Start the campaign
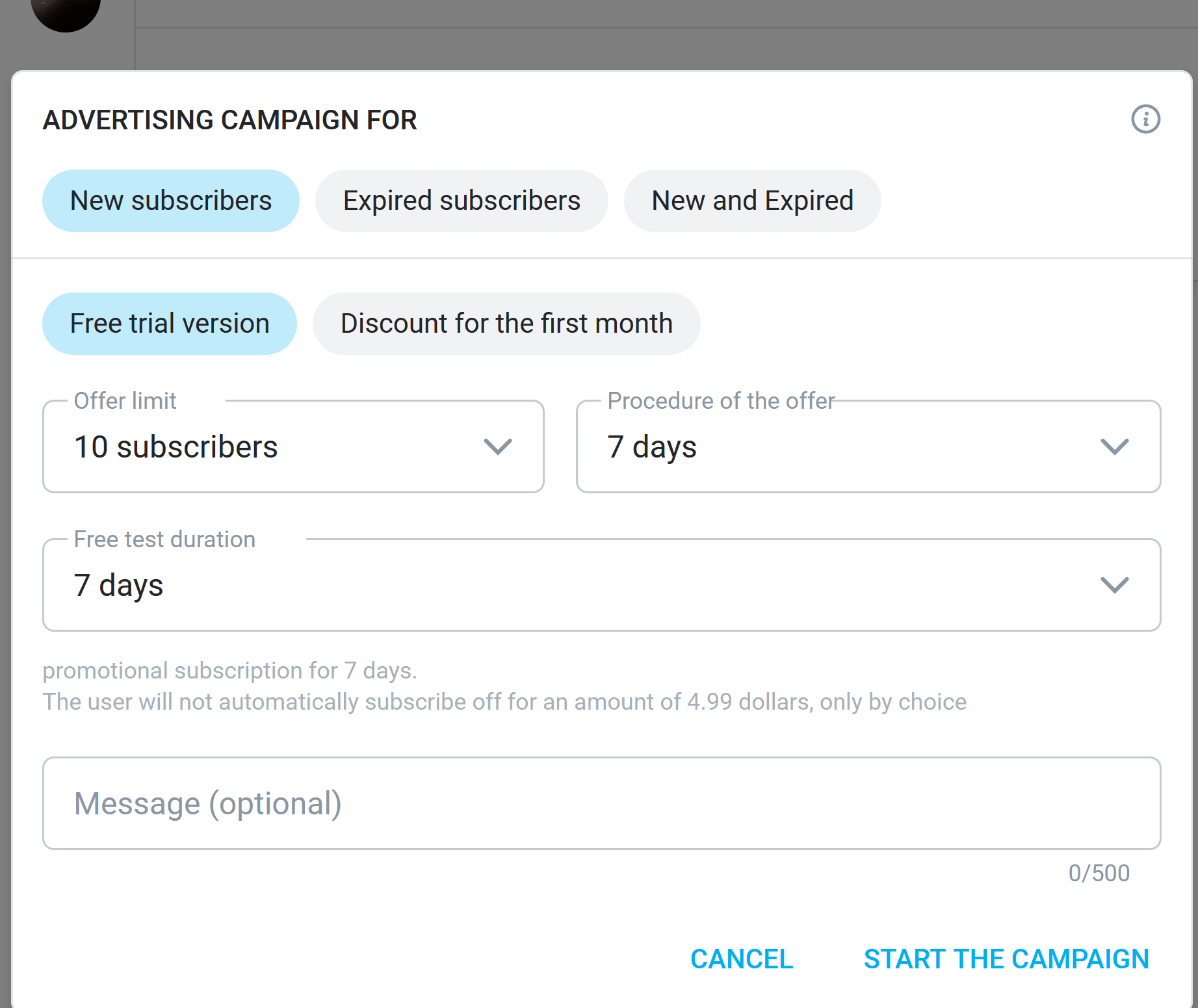This screenshot has height=1008, width=1198. click(x=1006, y=959)
